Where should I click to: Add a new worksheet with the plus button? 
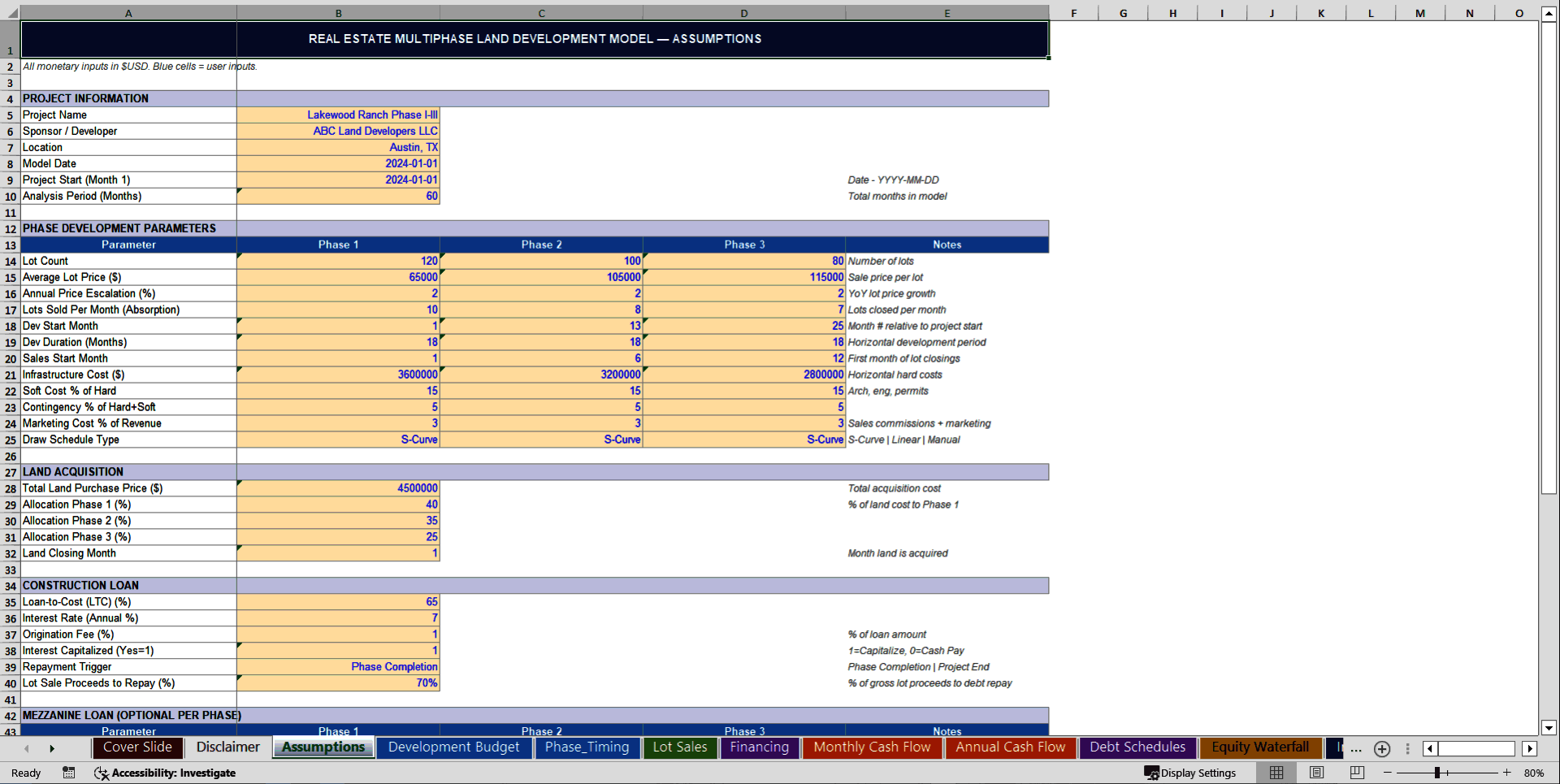coord(1381,749)
